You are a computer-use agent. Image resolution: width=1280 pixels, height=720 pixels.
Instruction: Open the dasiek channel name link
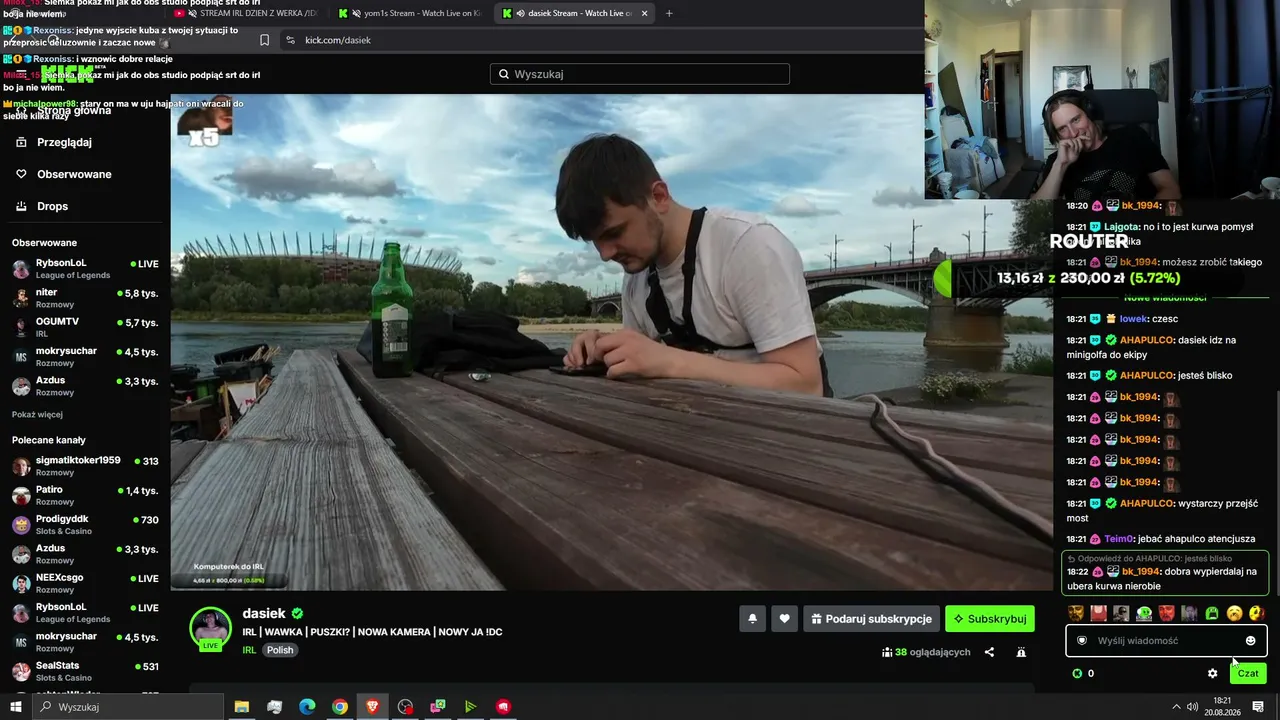[x=264, y=614]
